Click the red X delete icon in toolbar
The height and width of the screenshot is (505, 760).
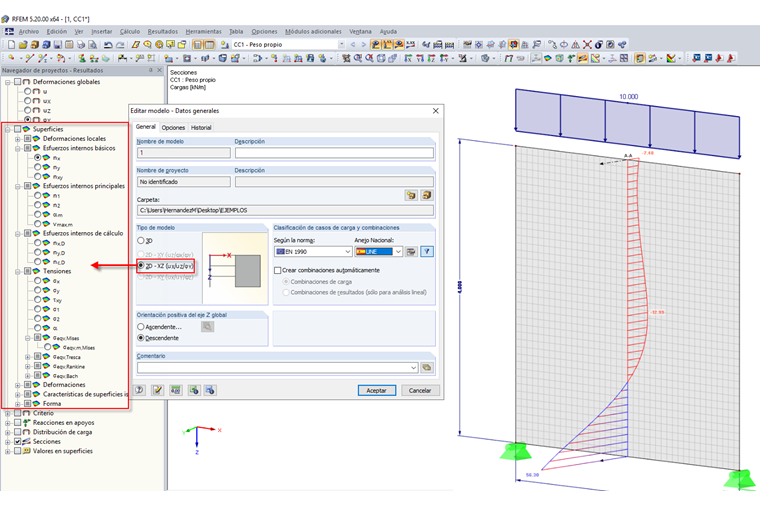(587, 45)
